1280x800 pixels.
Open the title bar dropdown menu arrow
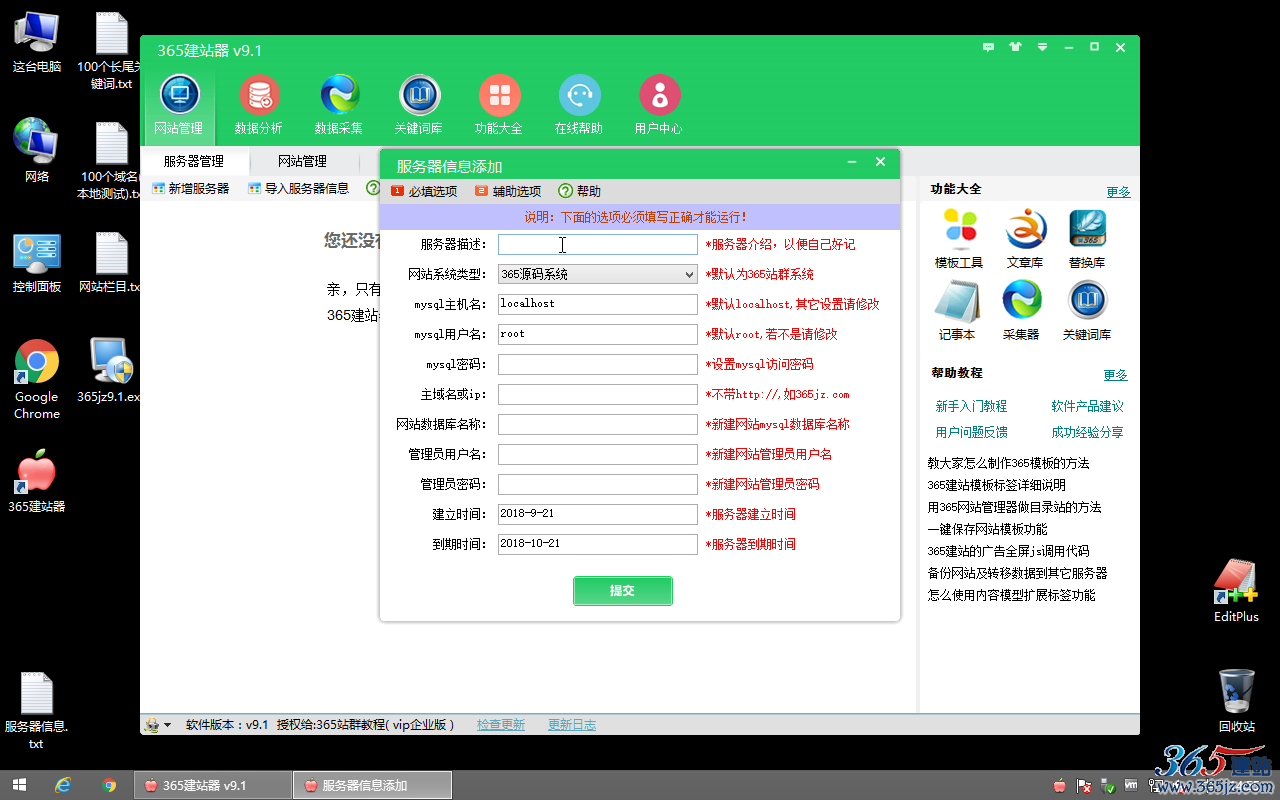[1043, 47]
